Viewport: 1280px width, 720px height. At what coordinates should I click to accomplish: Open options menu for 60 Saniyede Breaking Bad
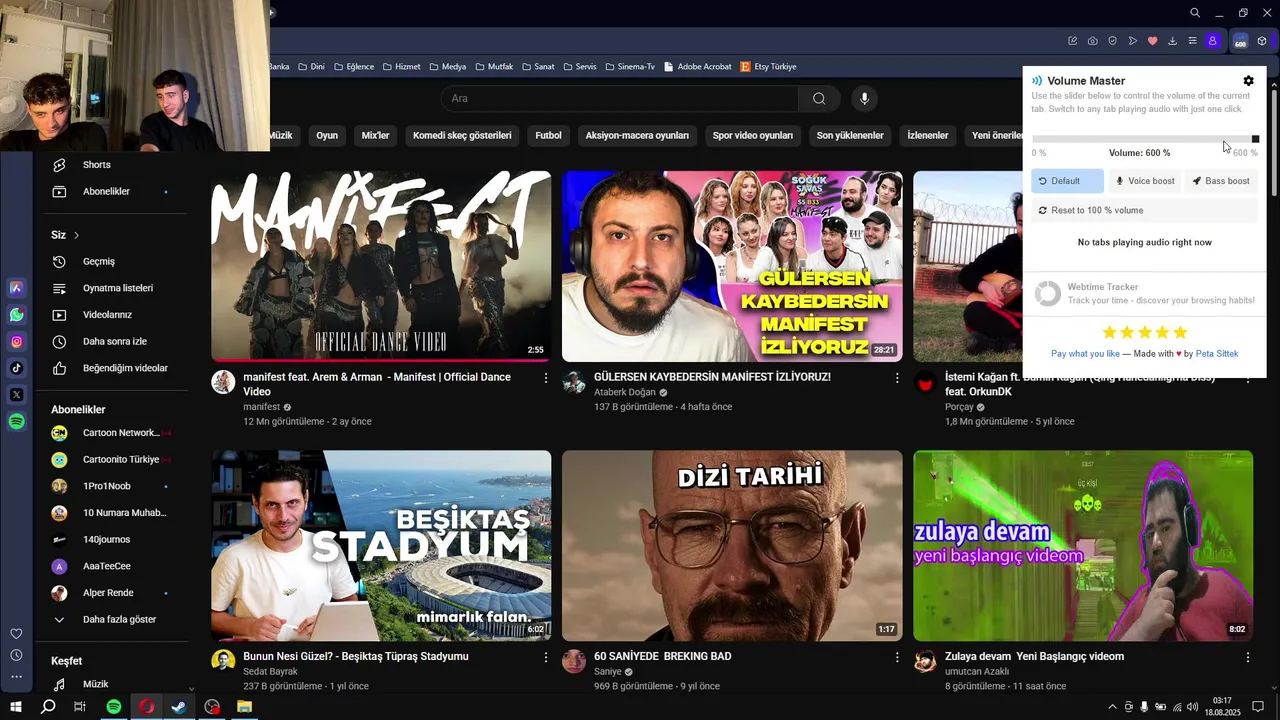click(x=897, y=657)
